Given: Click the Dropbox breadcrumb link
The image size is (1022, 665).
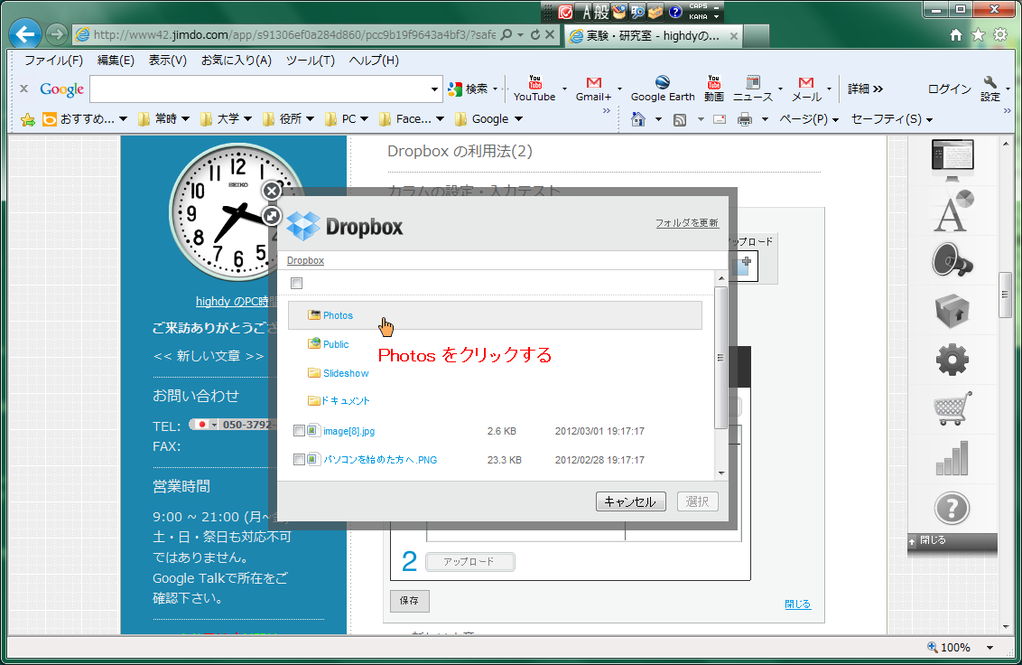Looking at the screenshot, I should coord(305,261).
